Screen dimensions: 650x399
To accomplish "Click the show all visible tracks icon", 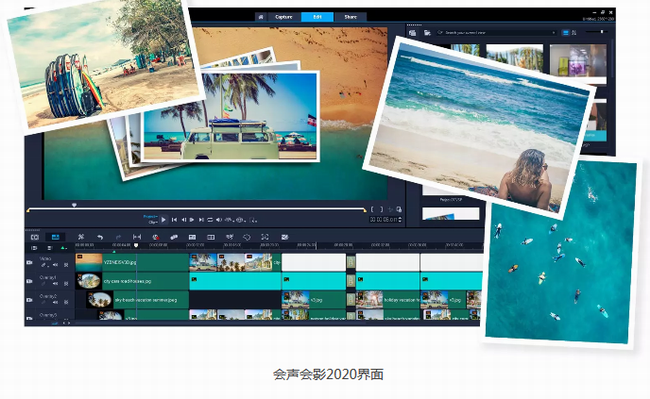I will pyautogui.click(x=34, y=248).
